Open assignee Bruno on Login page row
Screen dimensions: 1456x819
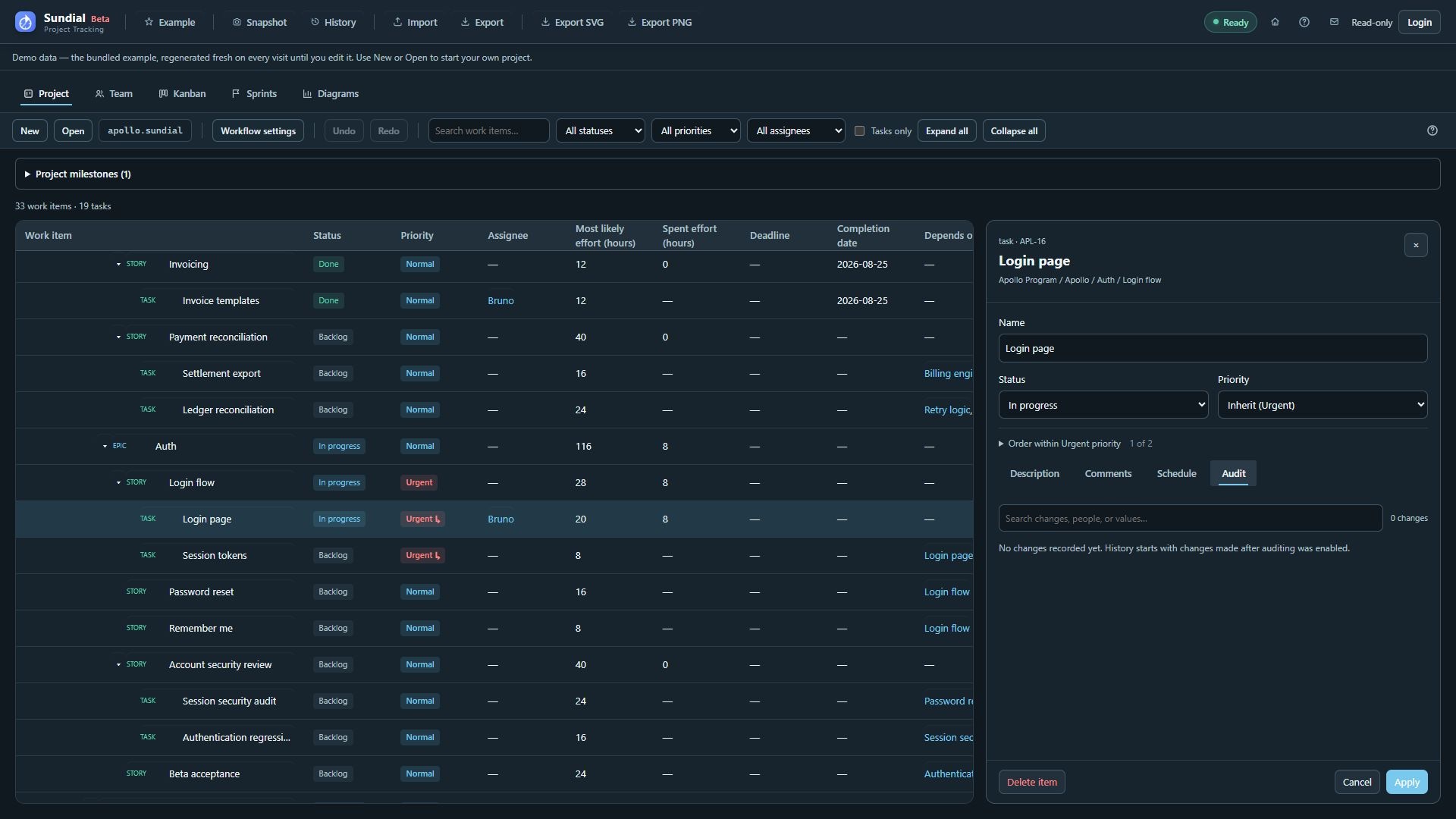(x=500, y=519)
